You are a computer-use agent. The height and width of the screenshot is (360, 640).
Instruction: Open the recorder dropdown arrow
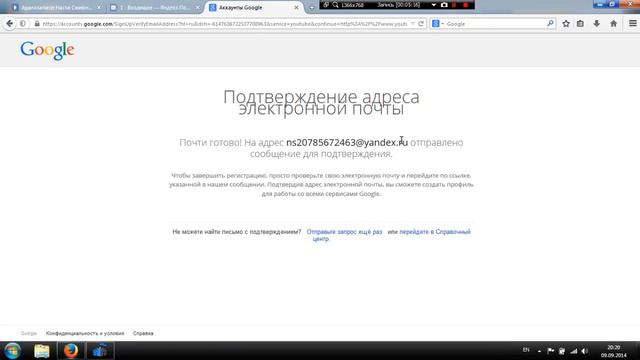(433, 5)
